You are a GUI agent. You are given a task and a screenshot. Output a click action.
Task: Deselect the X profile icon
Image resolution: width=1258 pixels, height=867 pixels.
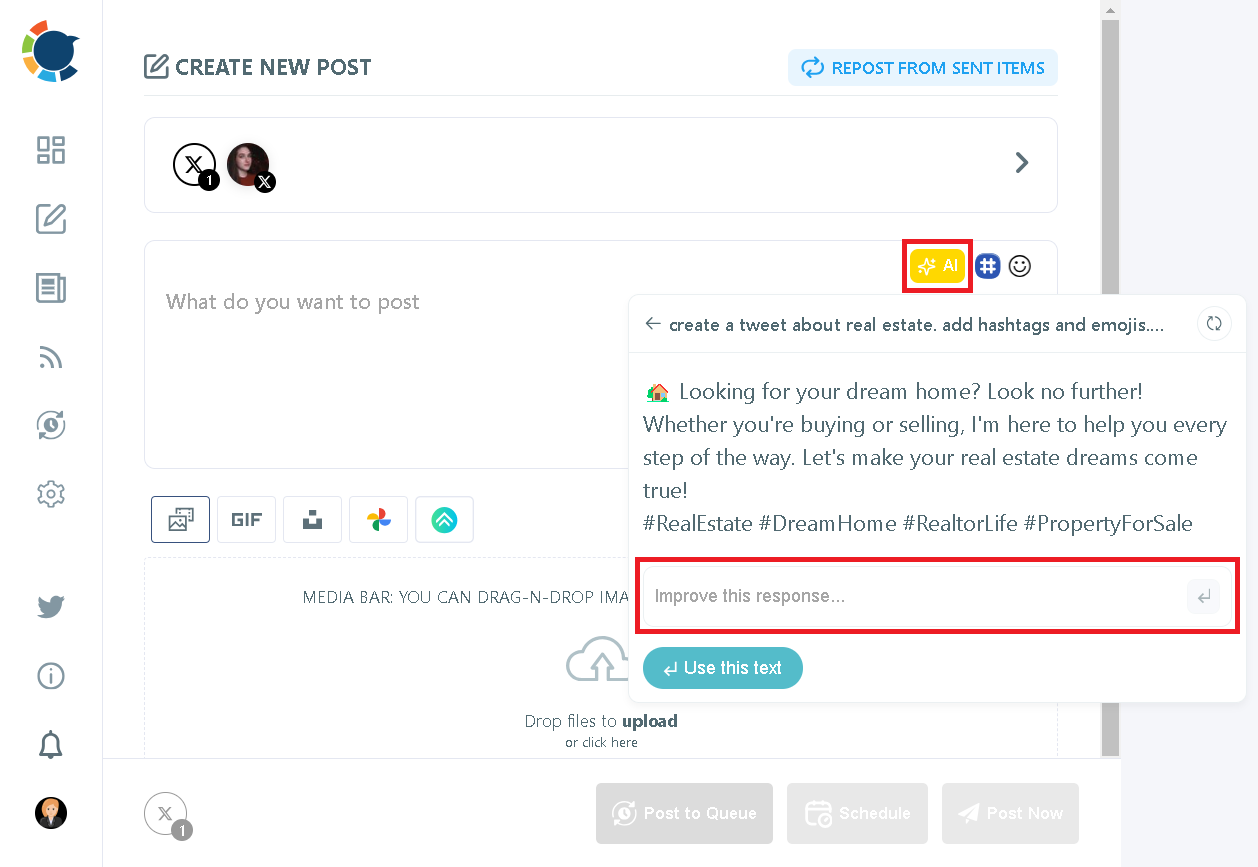click(195, 164)
